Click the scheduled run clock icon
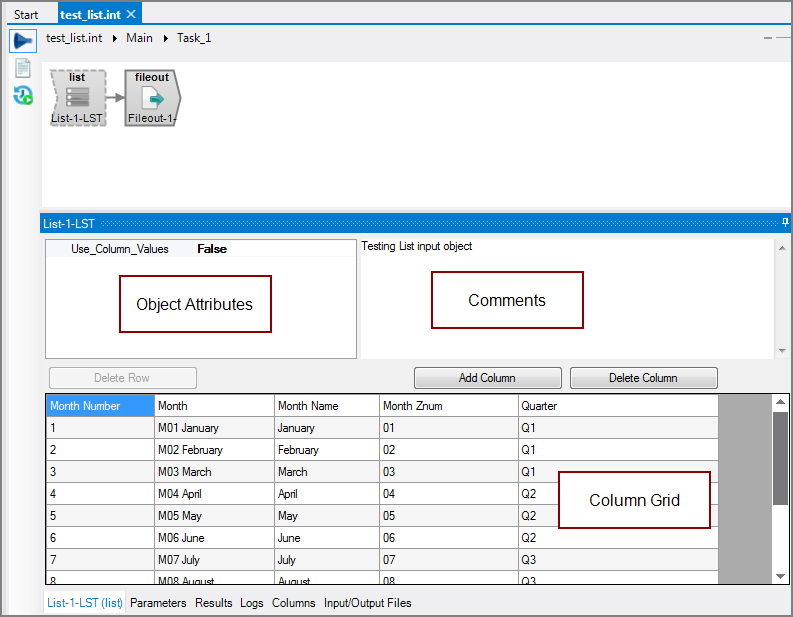Viewport: 793px width, 617px height. tap(23, 95)
